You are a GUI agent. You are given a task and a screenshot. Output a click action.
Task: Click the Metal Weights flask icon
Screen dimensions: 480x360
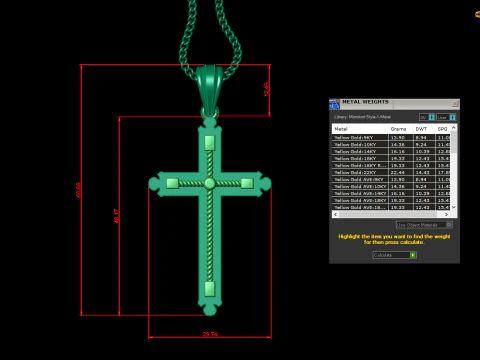[x=334, y=104]
